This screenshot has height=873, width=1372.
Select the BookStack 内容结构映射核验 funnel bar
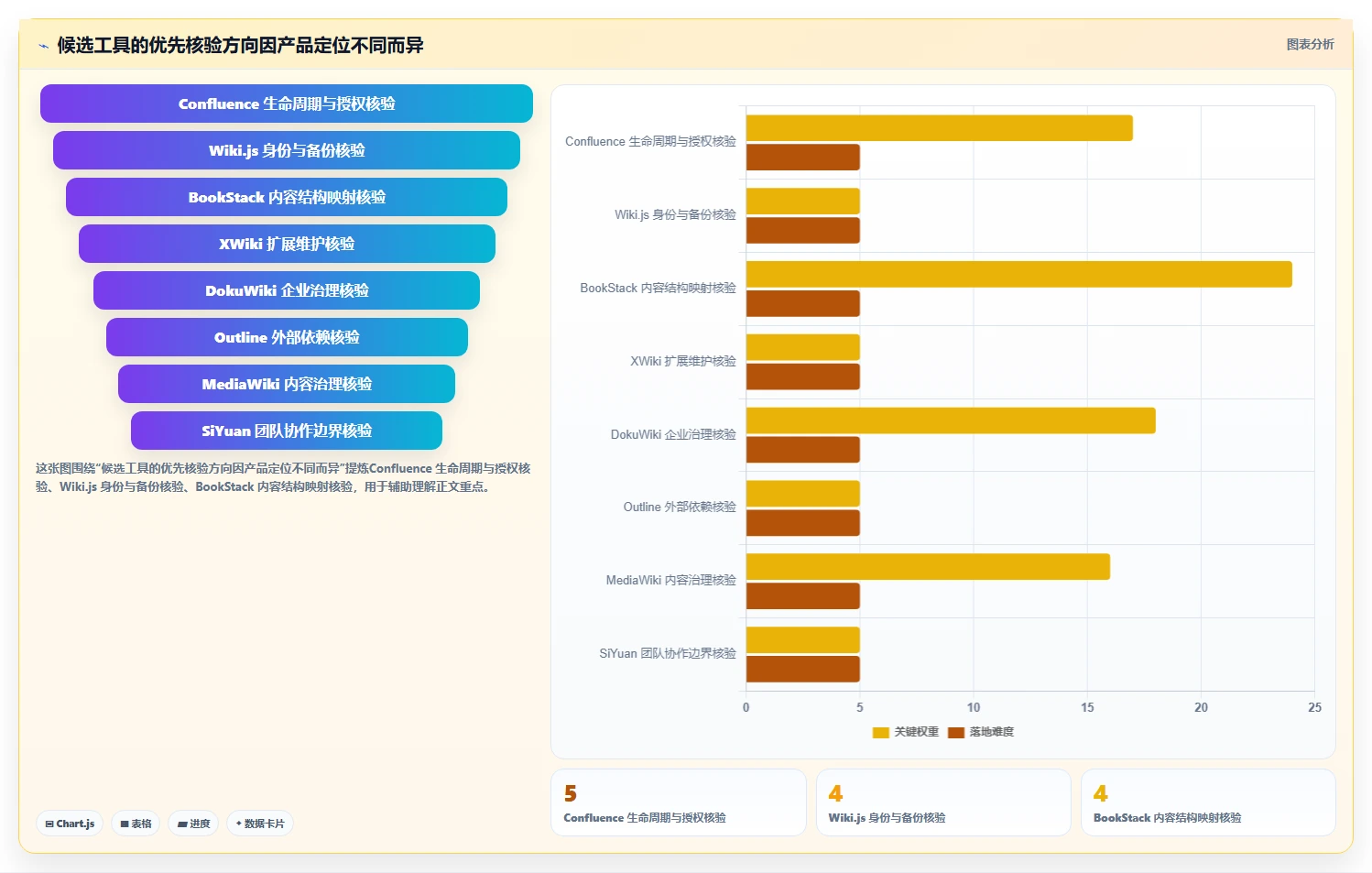(x=287, y=197)
